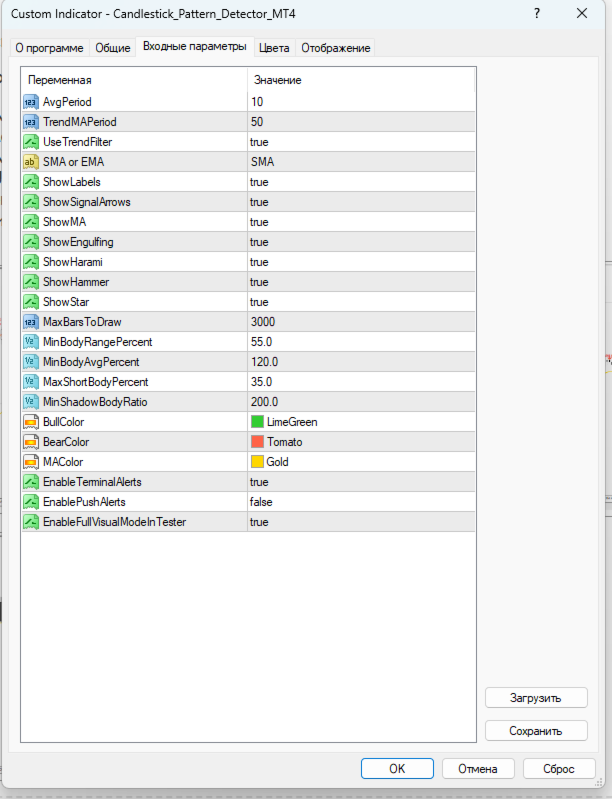Click the ShowMA true value

pos(259,222)
